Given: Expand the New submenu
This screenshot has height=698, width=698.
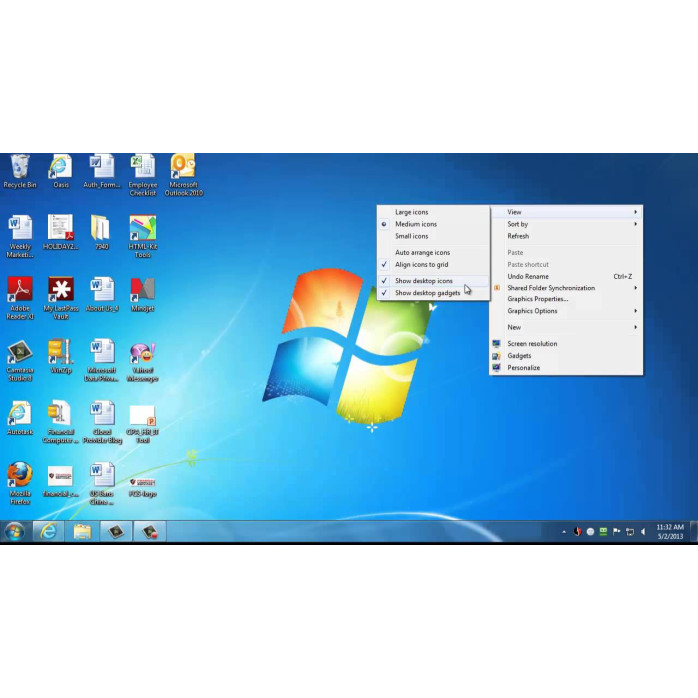Looking at the screenshot, I should point(566,327).
